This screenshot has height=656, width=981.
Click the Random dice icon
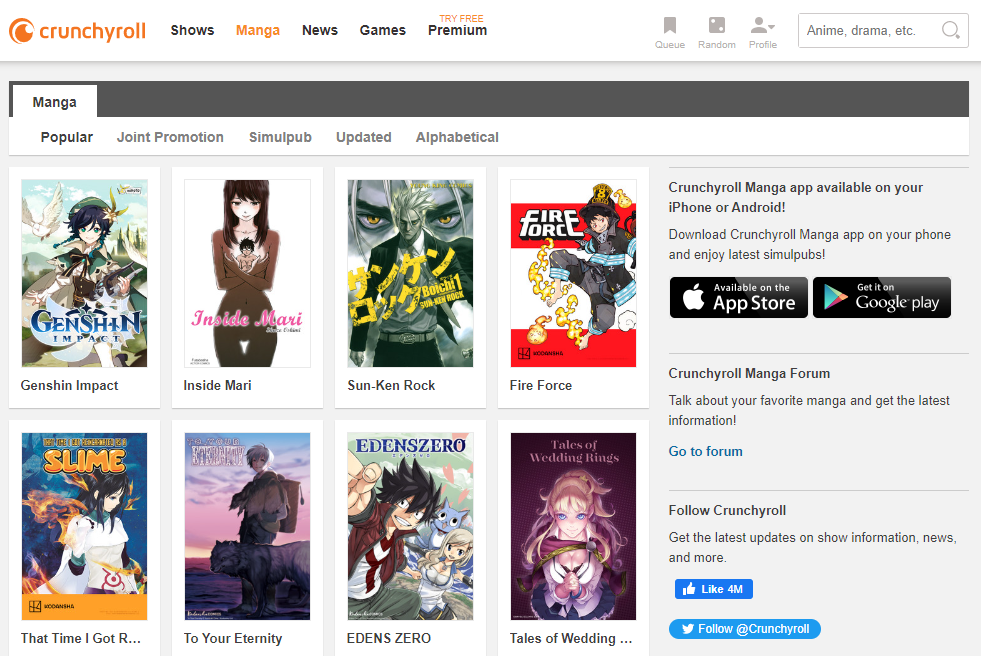tap(716, 26)
